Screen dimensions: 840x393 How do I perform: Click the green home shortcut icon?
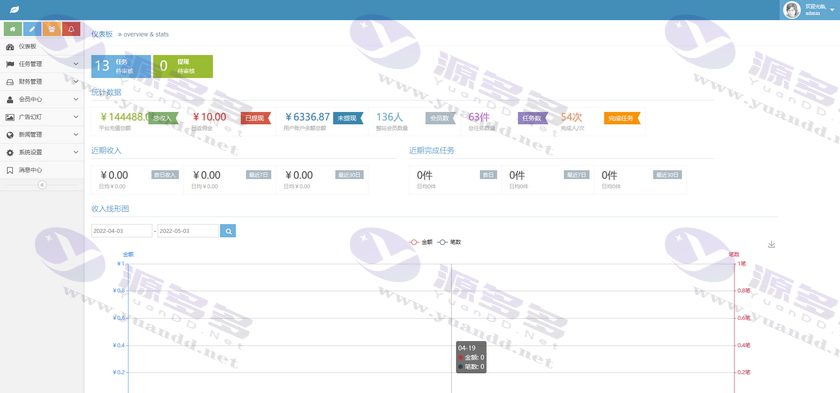(x=13, y=29)
